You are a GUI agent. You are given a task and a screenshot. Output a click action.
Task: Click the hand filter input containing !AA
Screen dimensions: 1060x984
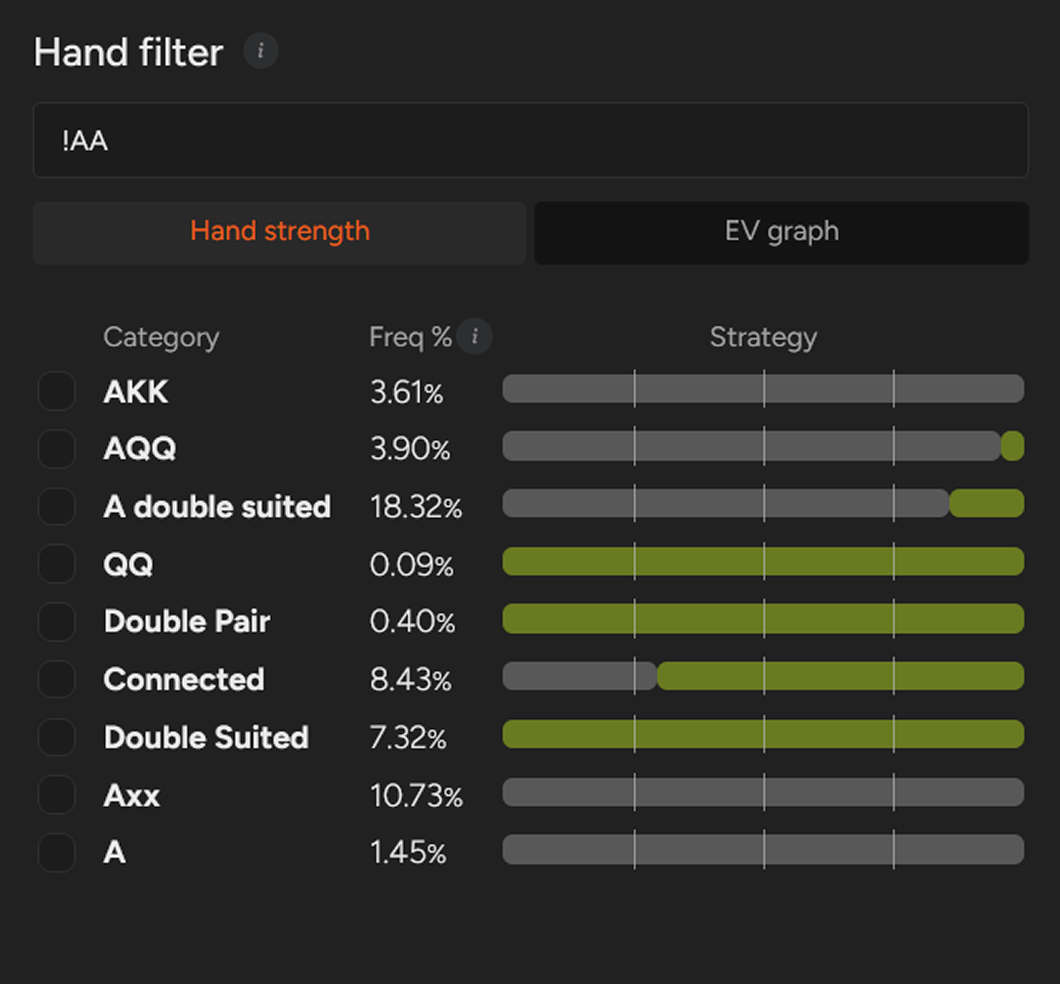click(530, 141)
